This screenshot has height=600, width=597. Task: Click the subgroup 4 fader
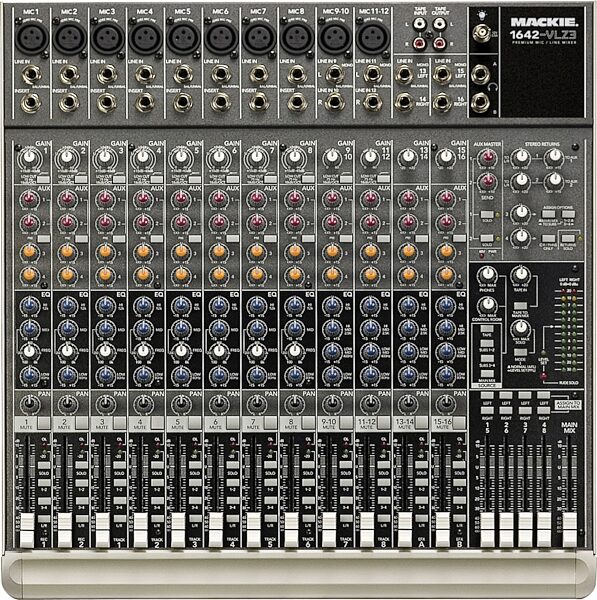pos(544,530)
